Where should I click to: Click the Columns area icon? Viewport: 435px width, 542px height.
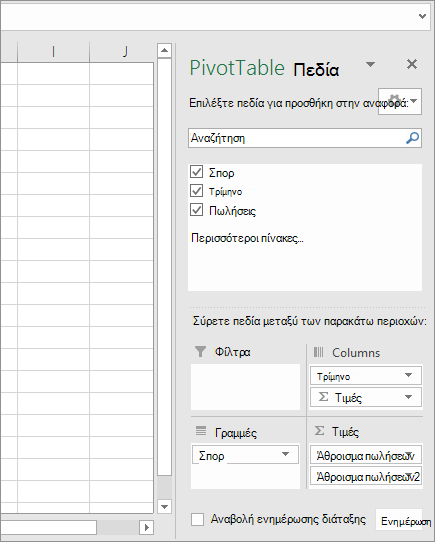[x=318, y=352]
